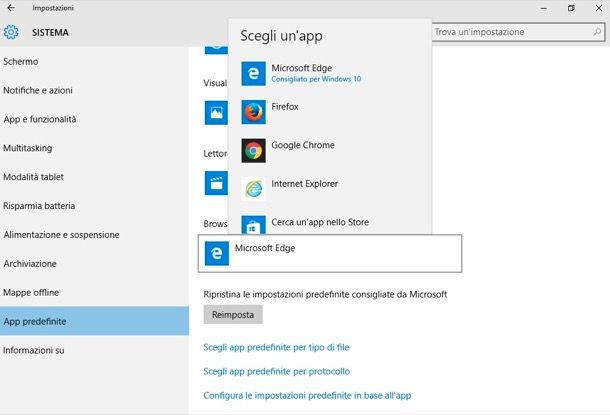Choose Google Chrome as default browser
Image resolution: width=610 pixels, height=415 pixels.
(330, 151)
